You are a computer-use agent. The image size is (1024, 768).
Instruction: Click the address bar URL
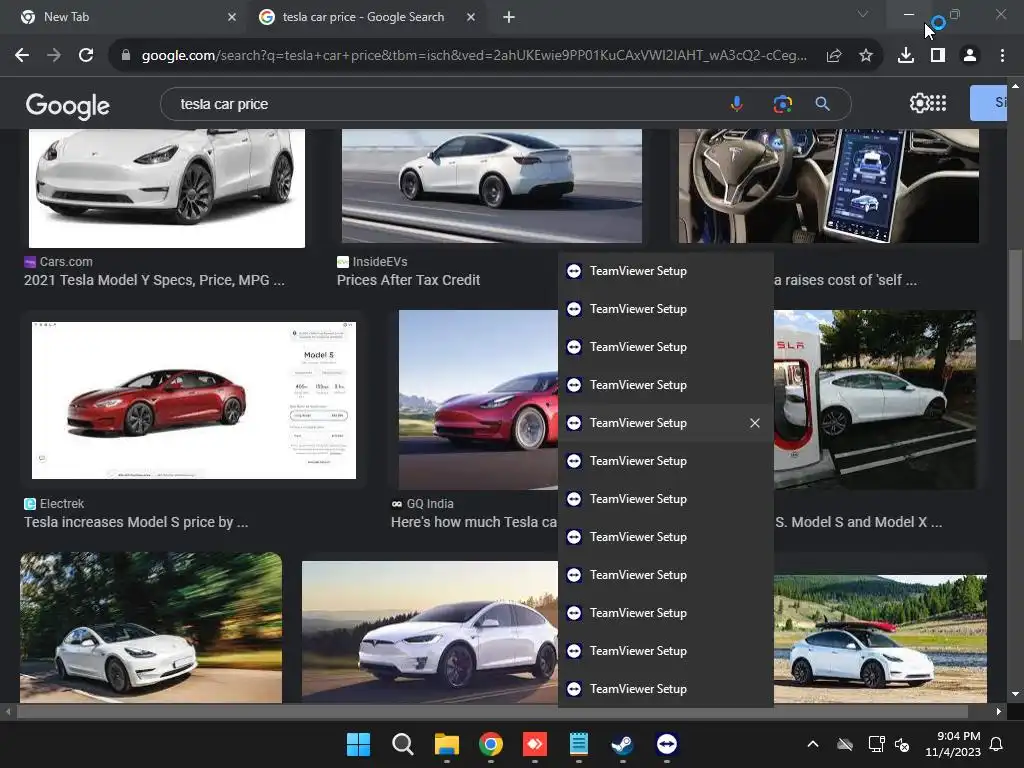pyautogui.click(x=474, y=56)
